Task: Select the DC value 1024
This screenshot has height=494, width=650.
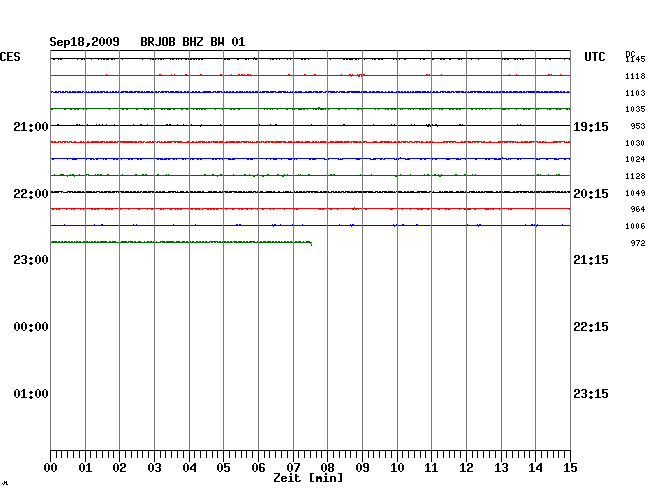Action: pos(635,159)
